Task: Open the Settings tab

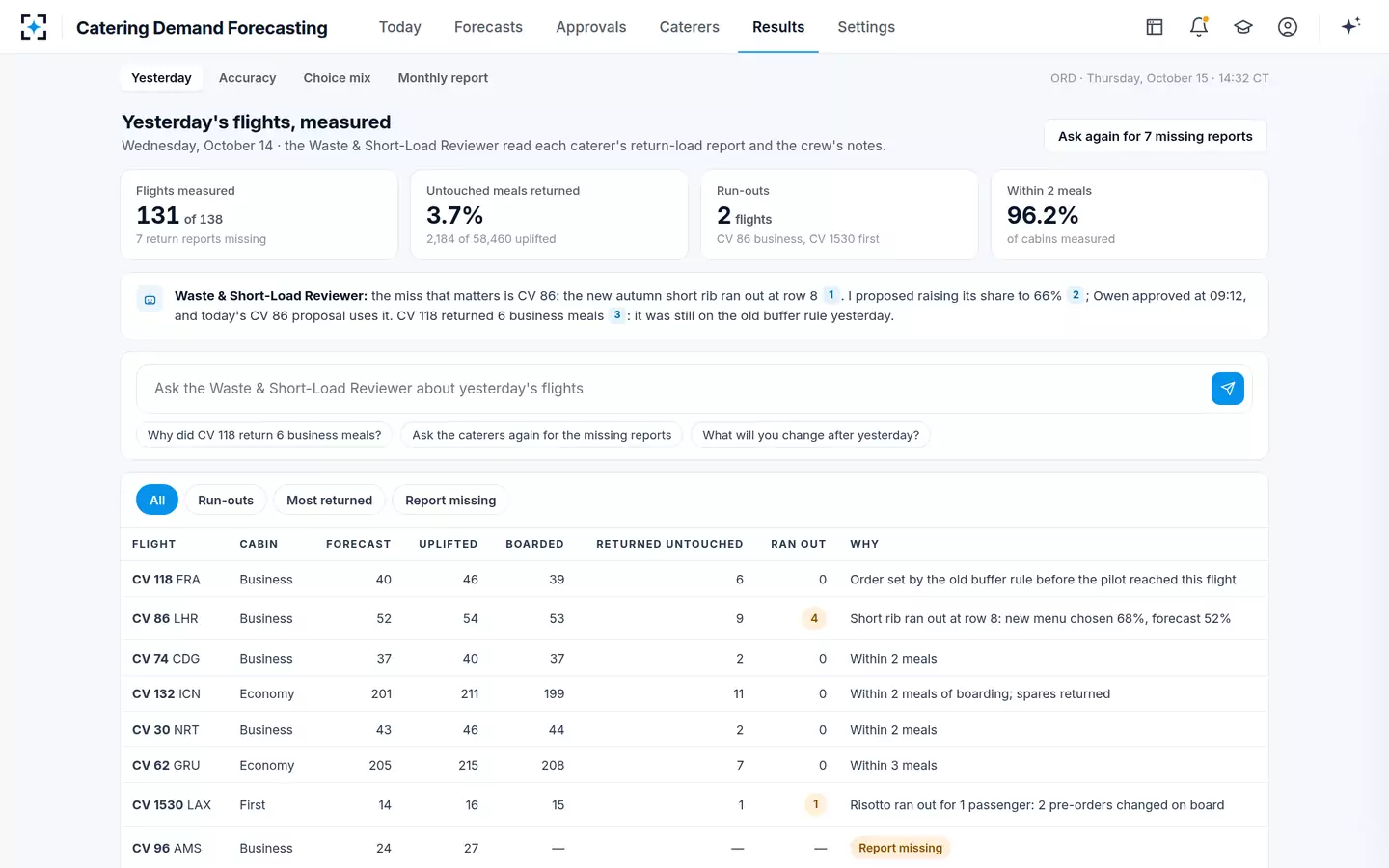Action: point(866,27)
